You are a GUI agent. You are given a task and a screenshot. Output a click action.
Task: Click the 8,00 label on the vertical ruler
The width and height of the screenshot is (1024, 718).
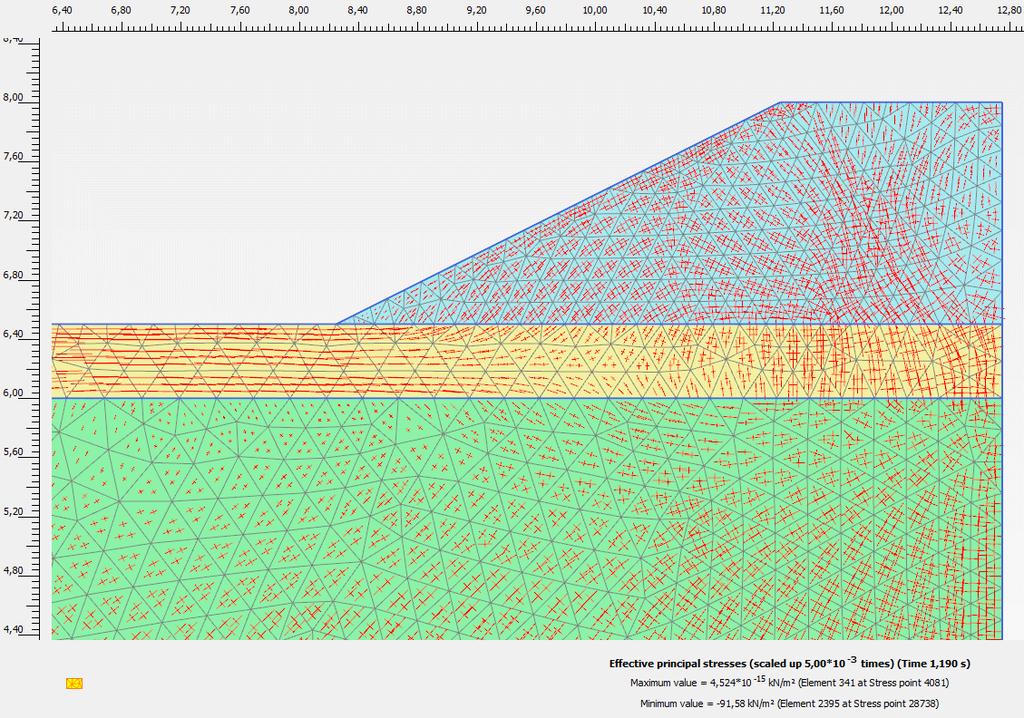click(13, 97)
